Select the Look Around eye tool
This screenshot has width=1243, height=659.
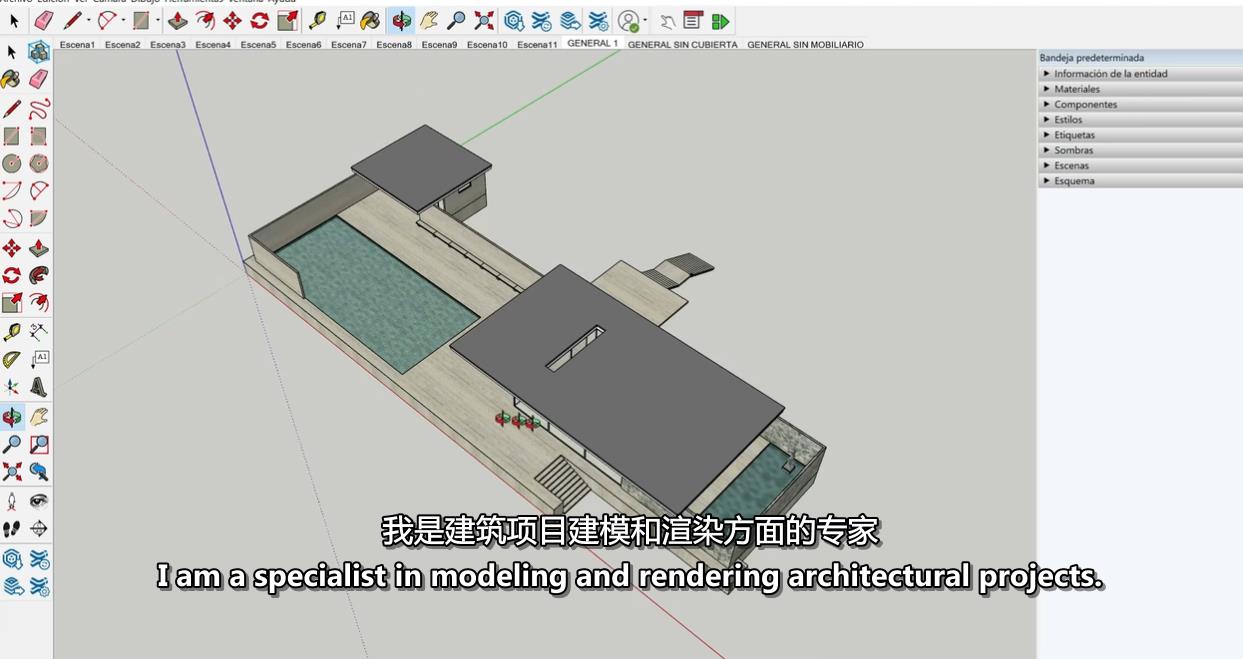click(39, 500)
